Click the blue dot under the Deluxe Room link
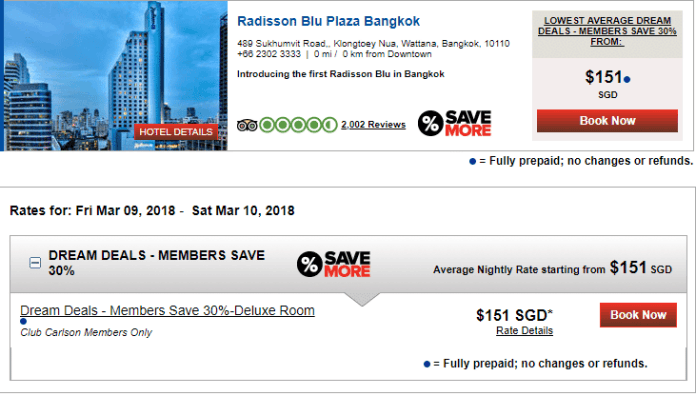The height and width of the screenshot is (396, 696). click(x=24, y=321)
